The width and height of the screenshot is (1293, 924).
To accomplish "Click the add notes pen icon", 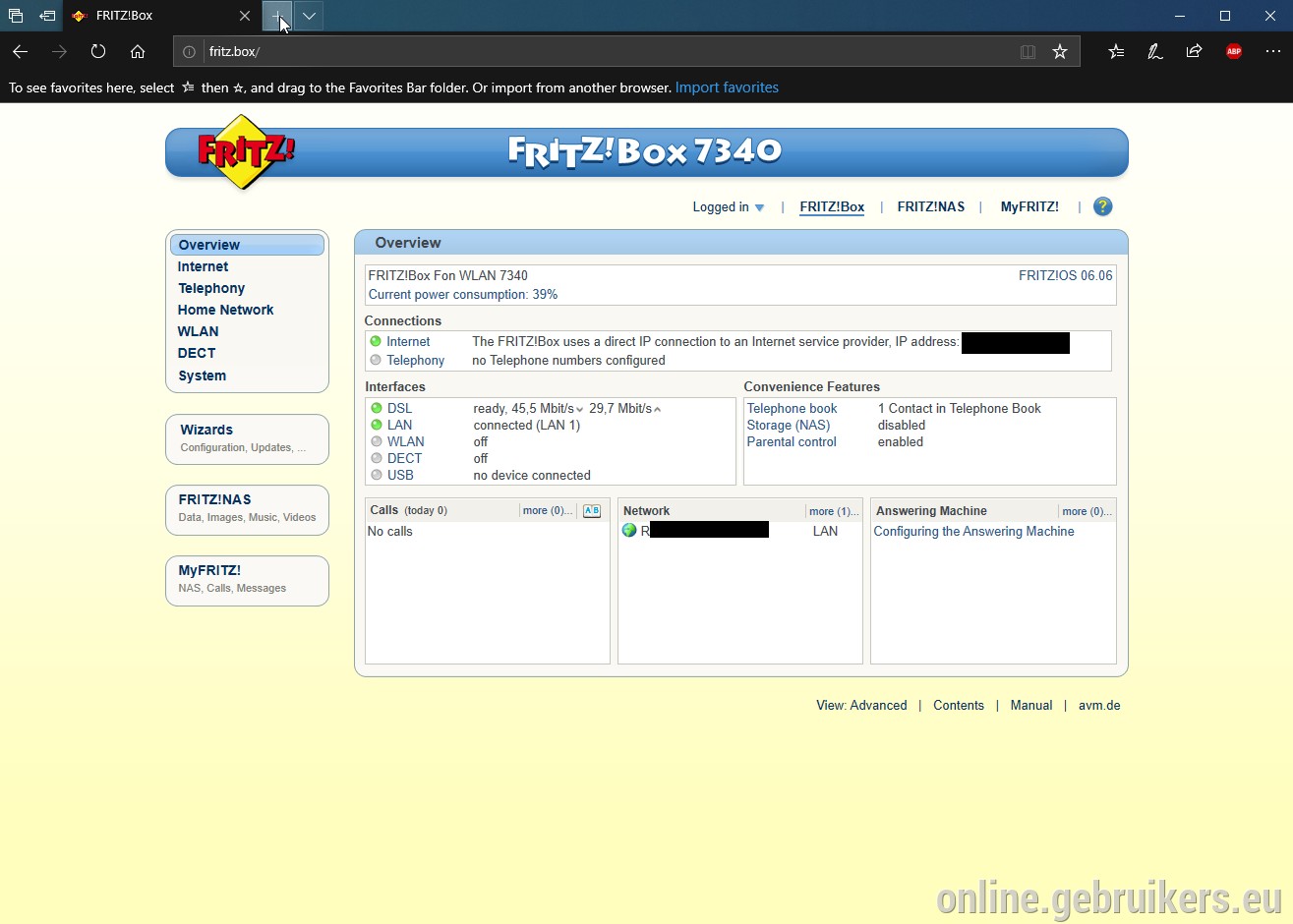I will [1155, 51].
